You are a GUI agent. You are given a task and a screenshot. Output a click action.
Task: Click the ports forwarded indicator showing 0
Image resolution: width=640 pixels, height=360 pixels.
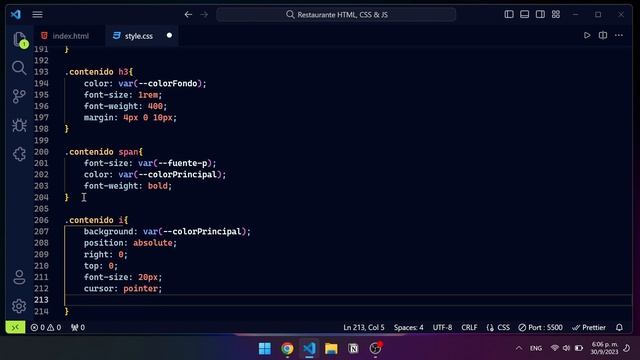[x=78, y=327]
